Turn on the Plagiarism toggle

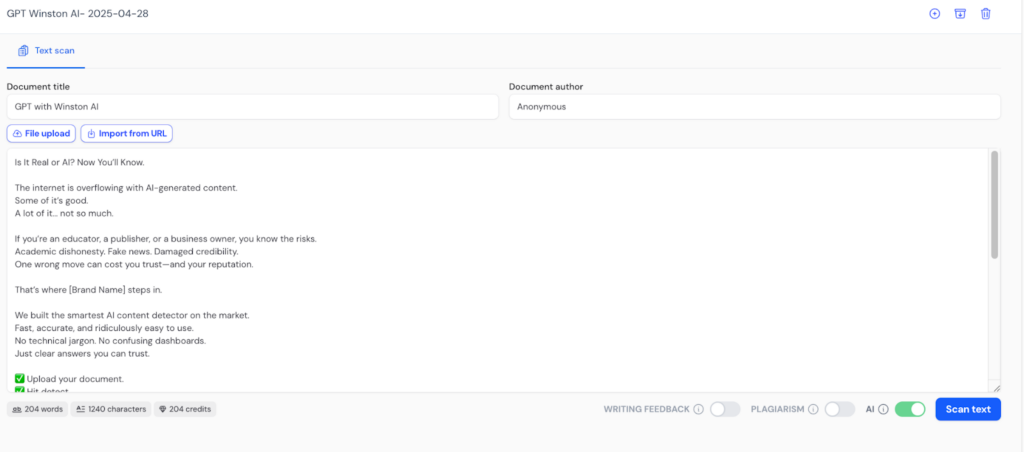click(x=840, y=410)
